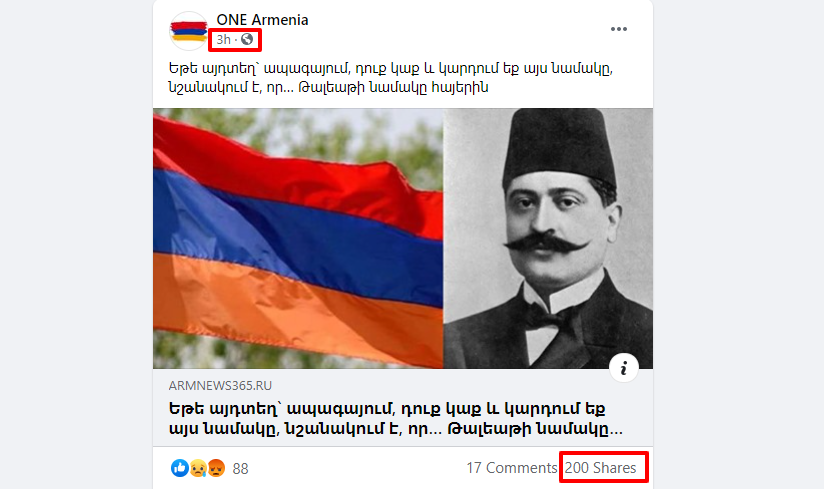
Task: Open the three-dot post options menu
Action: point(619,29)
